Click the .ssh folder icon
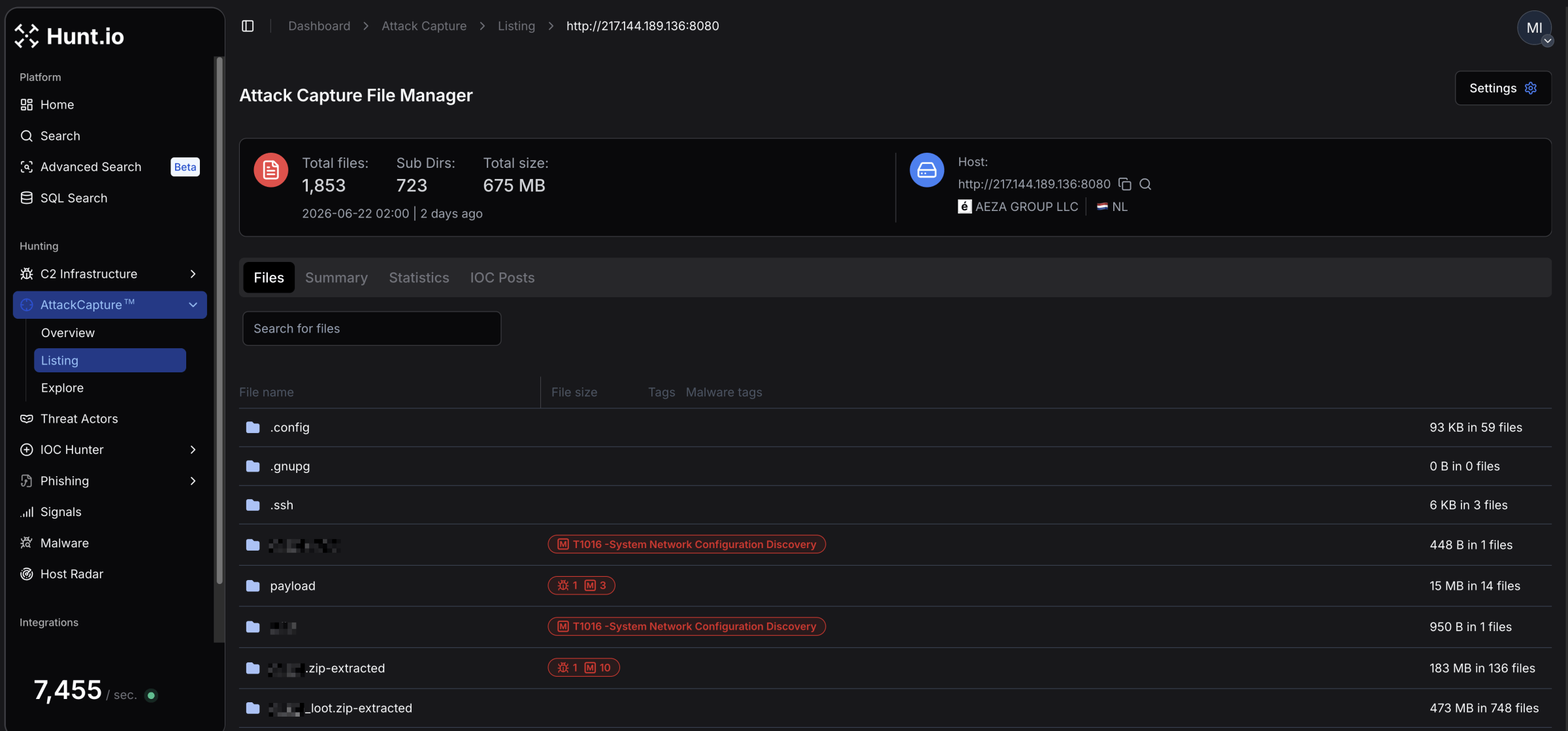The width and height of the screenshot is (1568, 731). pos(253,506)
